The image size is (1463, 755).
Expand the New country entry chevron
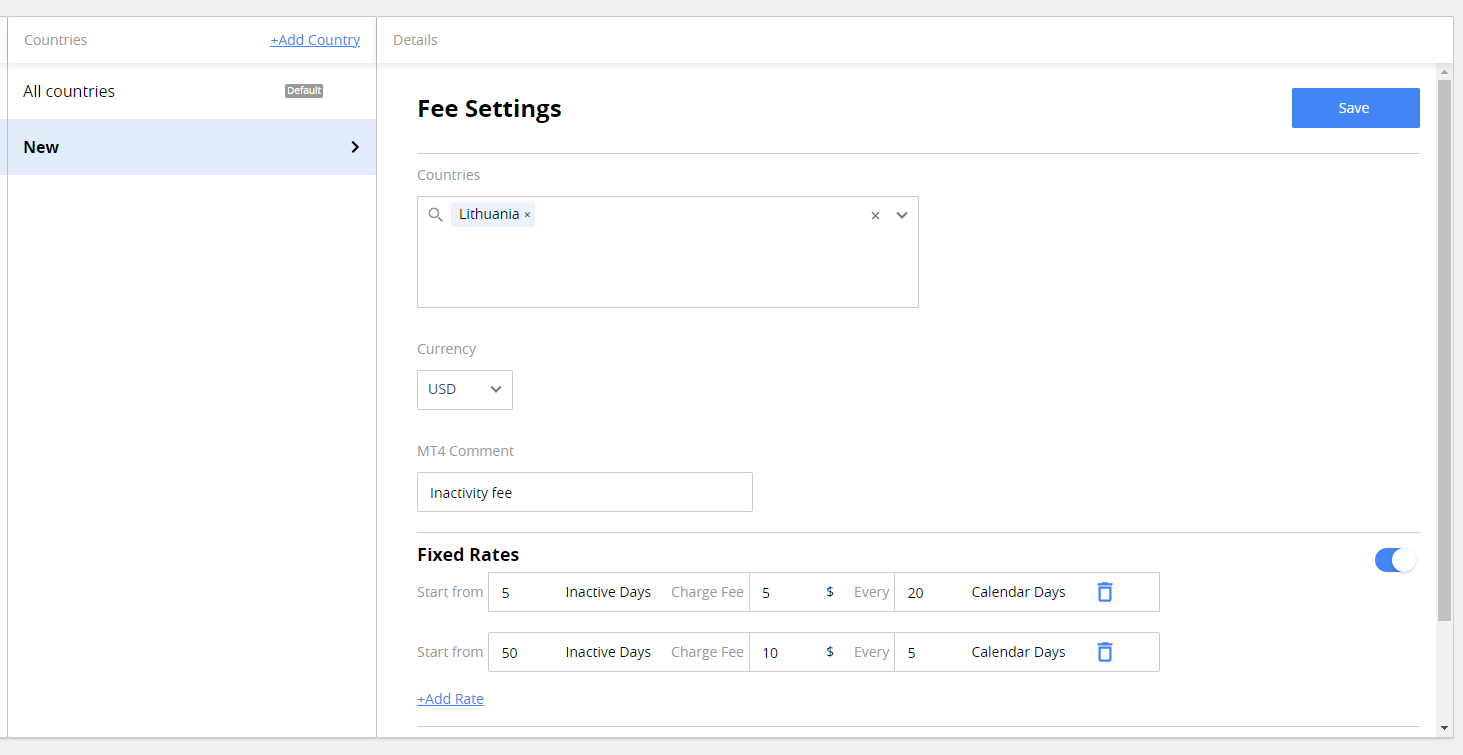pos(354,147)
